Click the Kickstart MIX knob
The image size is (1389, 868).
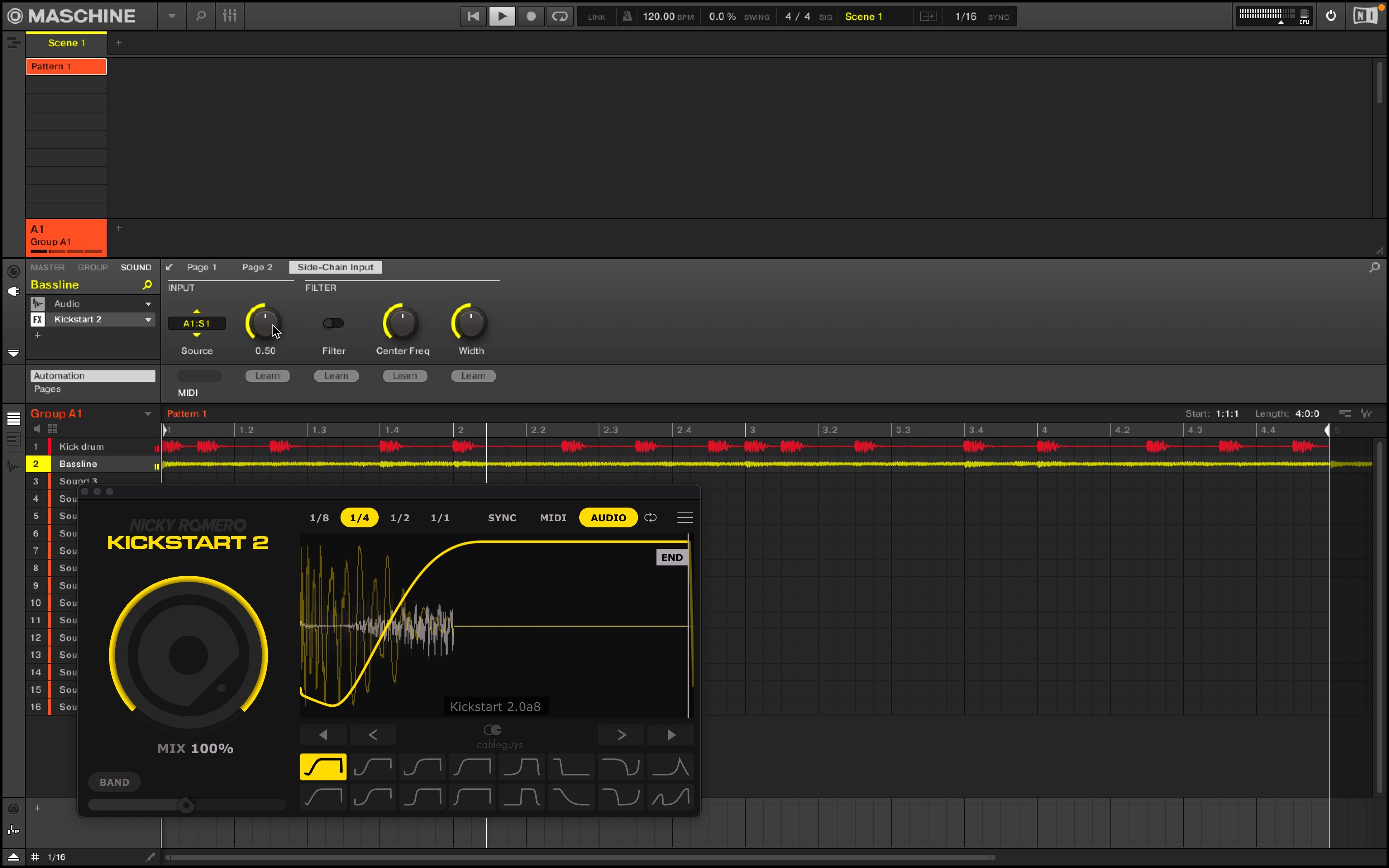coord(188,654)
